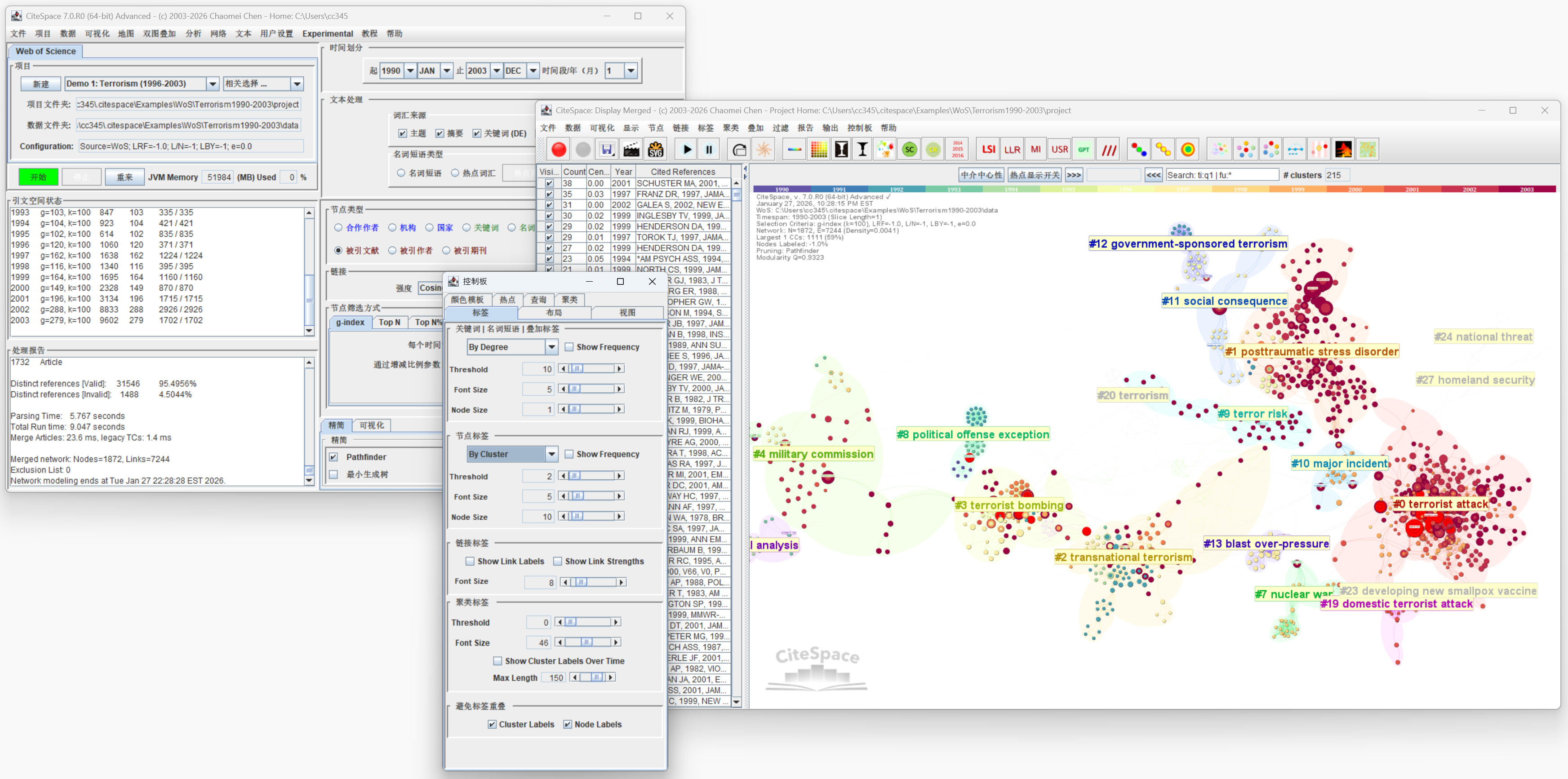Click the green GPT icon

tap(1084, 149)
